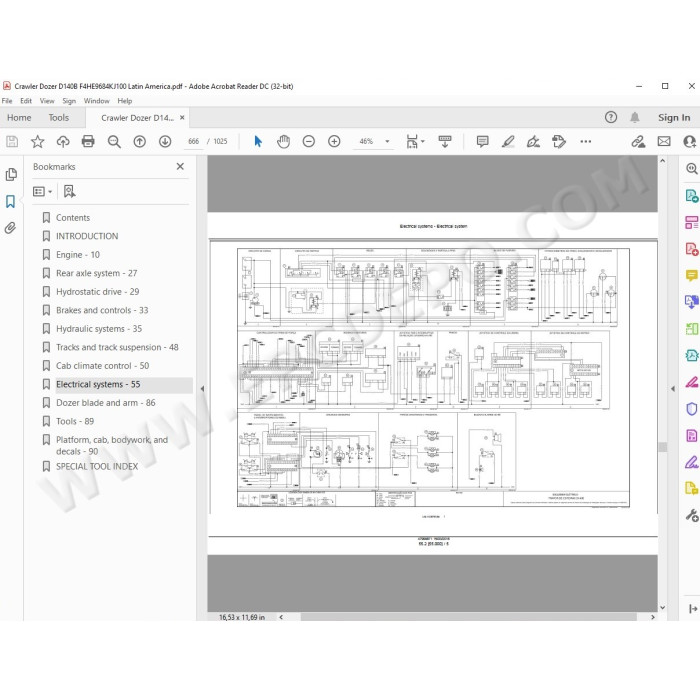Click the zoom percentage field 46%
700x700 pixels.
click(367, 142)
